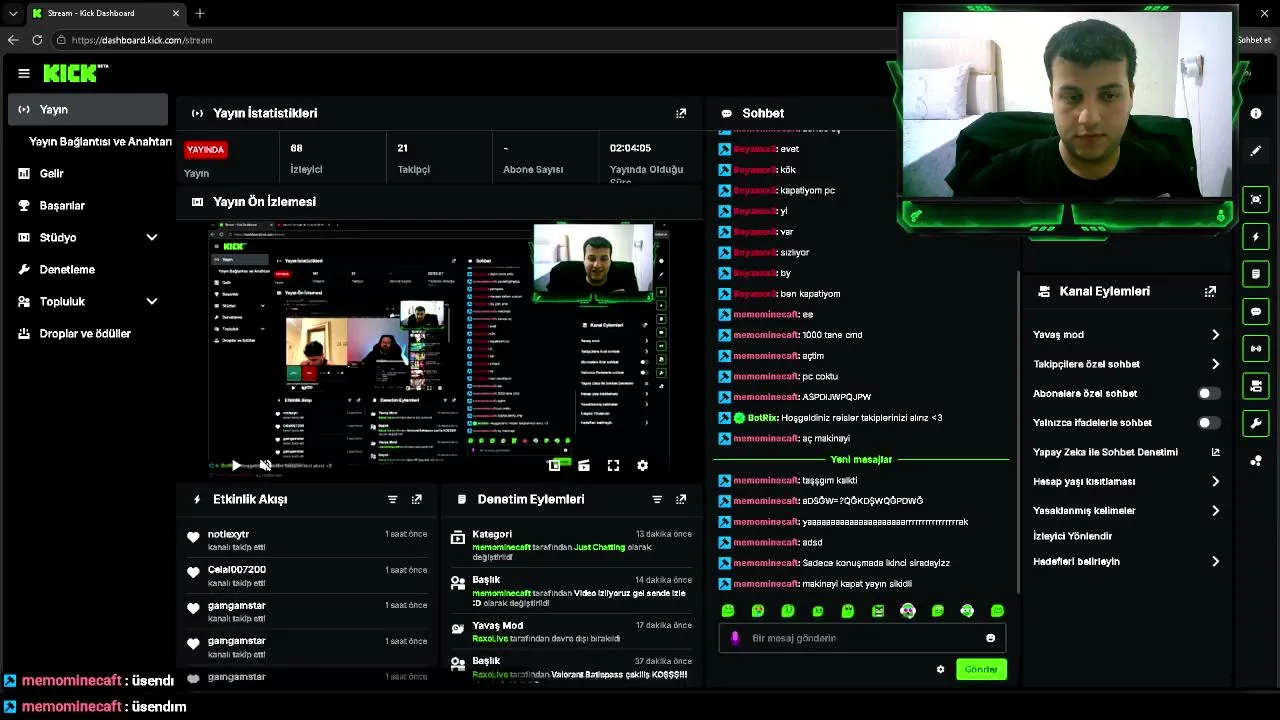
Task: Expand Yavaş mod options
Action: [x=1215, y=335]
